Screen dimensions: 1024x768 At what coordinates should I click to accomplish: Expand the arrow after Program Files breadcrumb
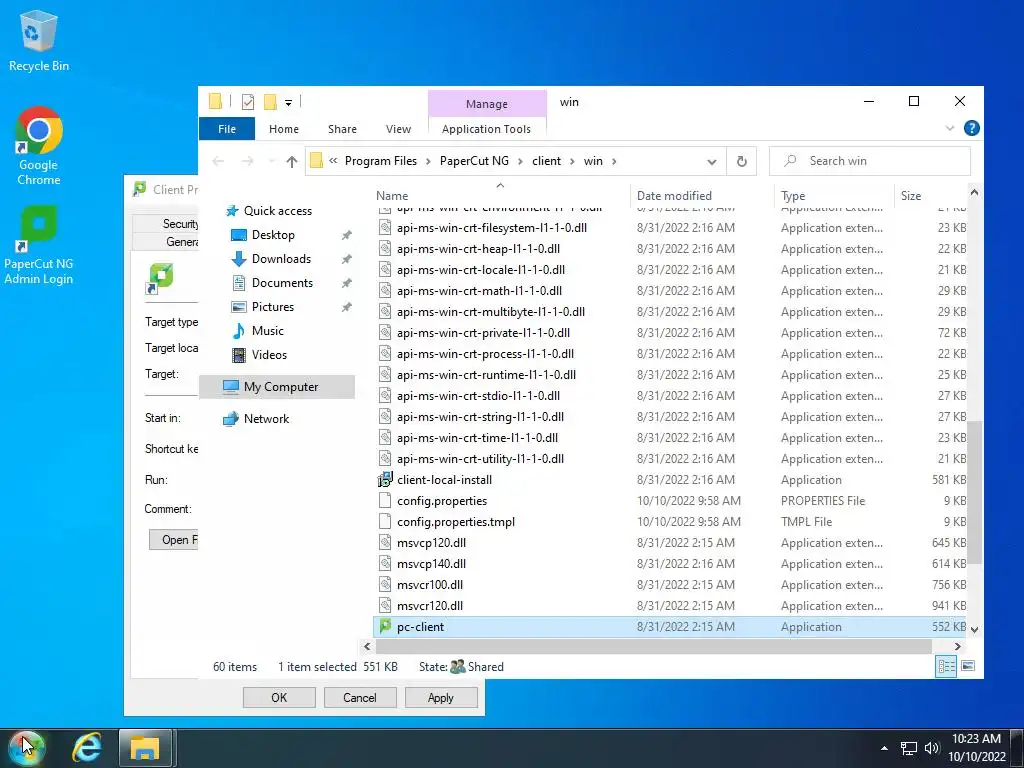428,161
